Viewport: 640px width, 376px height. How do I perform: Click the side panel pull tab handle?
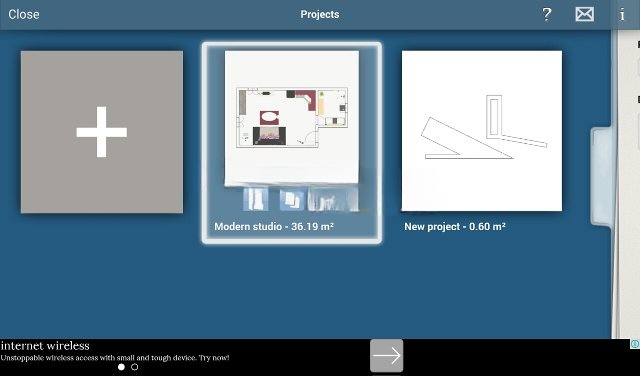(x=601, y=176)
